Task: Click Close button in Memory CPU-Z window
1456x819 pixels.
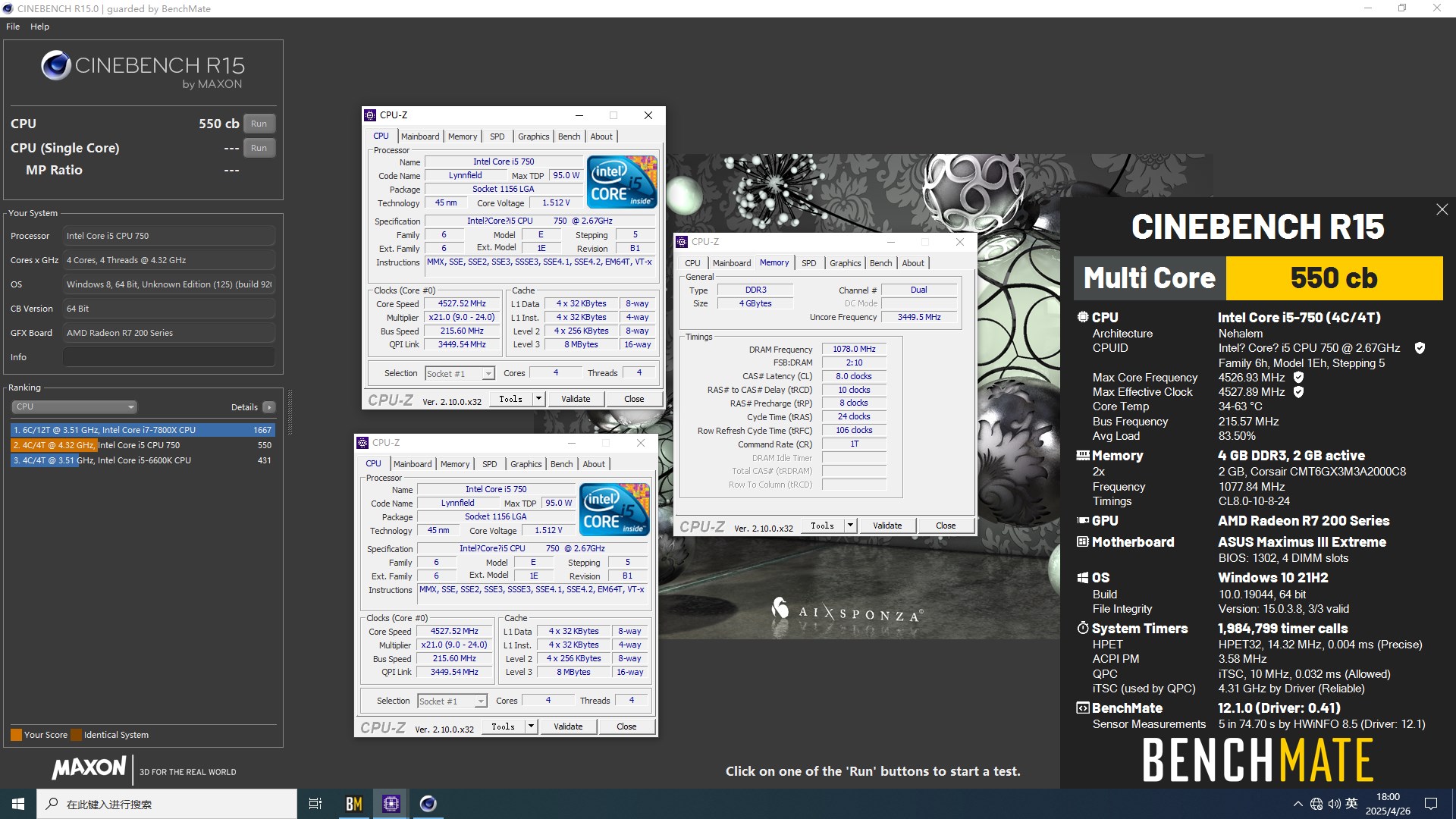Action: 946,526
